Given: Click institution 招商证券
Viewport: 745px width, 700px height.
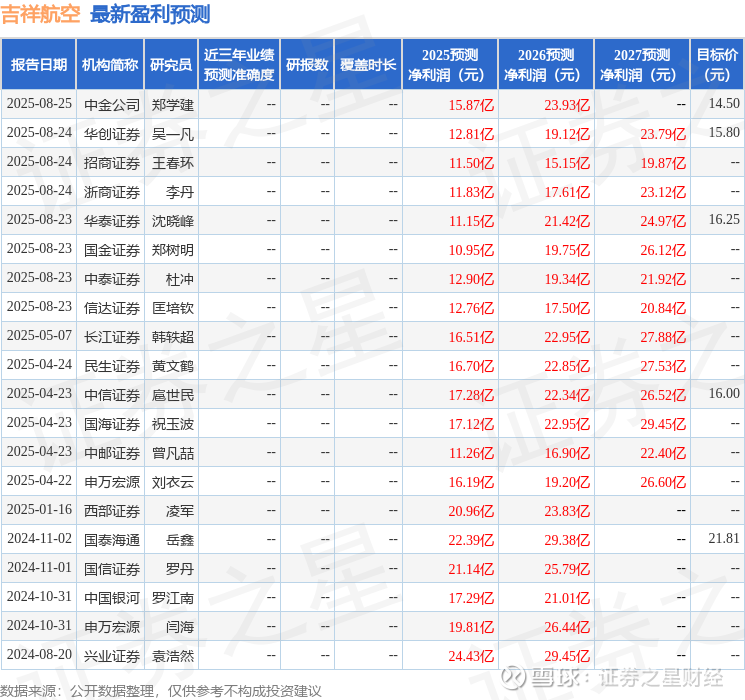Looking at the screenshot, I should (x=112, y=163).
